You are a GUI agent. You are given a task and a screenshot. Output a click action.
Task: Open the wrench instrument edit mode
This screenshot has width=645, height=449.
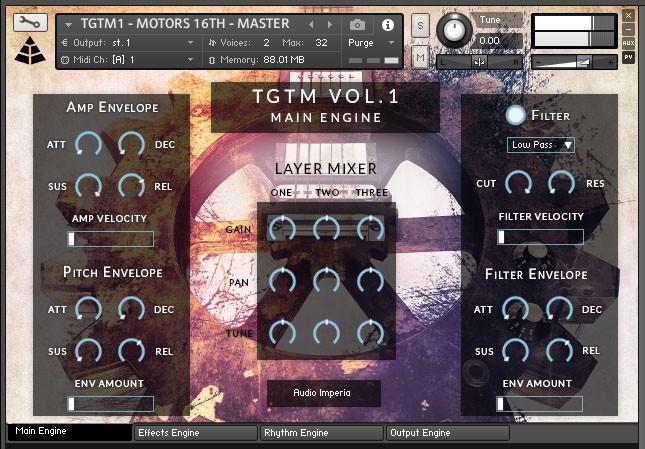coord(31,22)
